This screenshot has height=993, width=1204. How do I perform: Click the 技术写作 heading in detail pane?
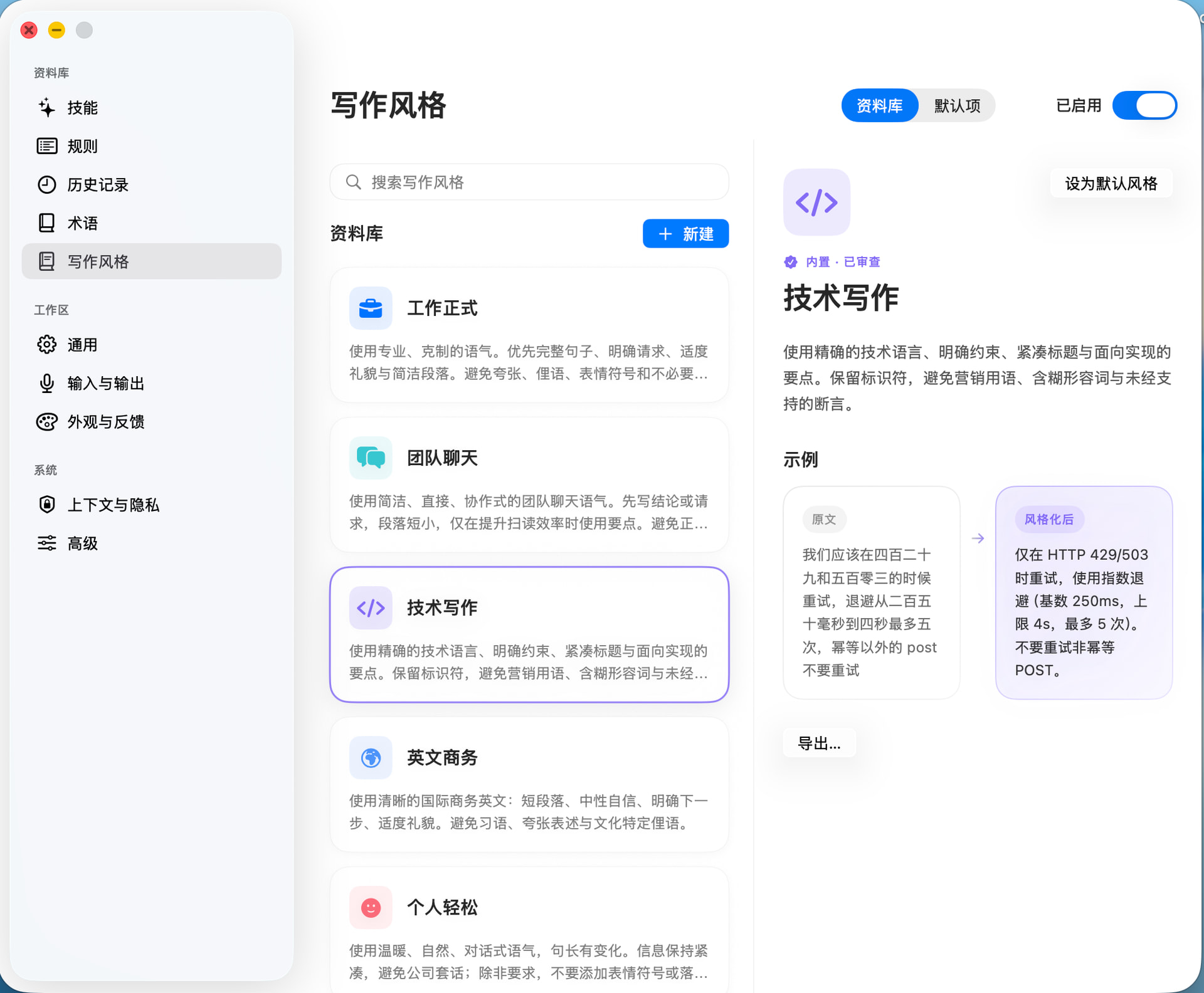click(841, 297)
